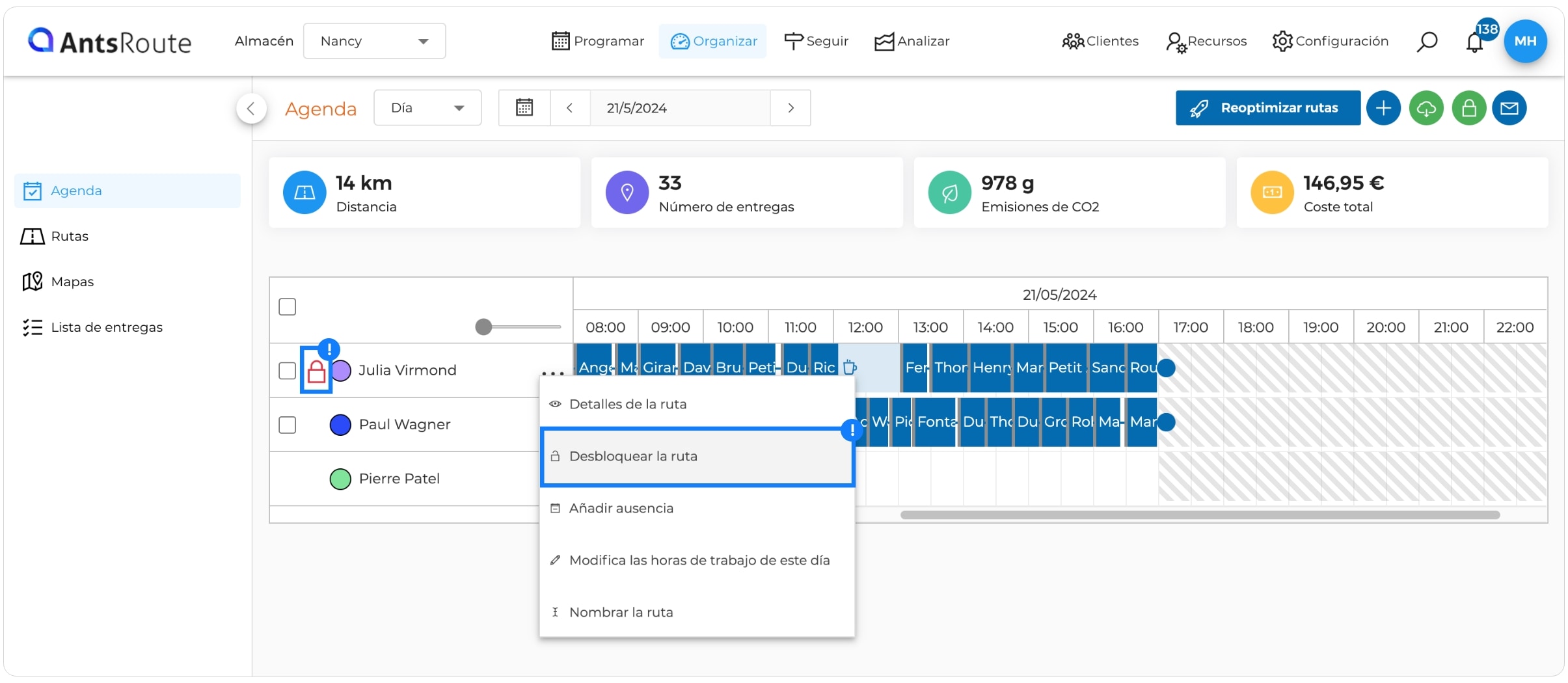The image size is (1568, 683).
Task: Toggle the select-all routes checkbox
Action: click(x=288, y=306)
